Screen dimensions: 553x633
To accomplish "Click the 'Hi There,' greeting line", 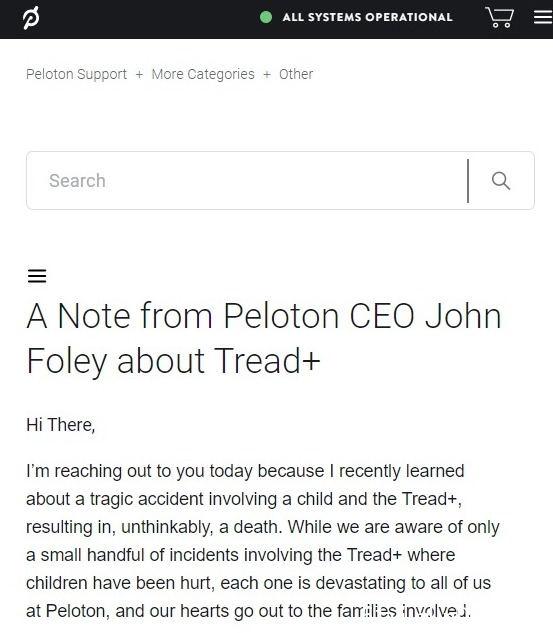I will point(61,425).
